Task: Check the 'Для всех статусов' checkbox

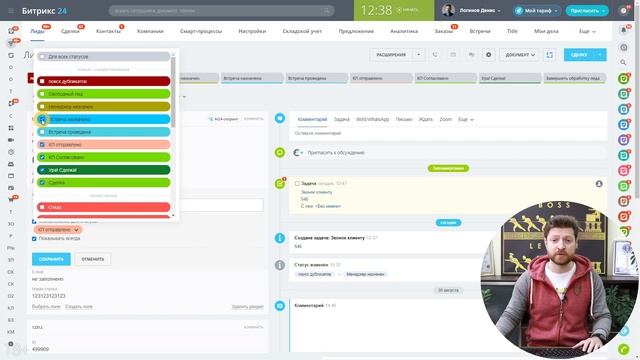Action: pyautogui.click(x=42, y=57)
